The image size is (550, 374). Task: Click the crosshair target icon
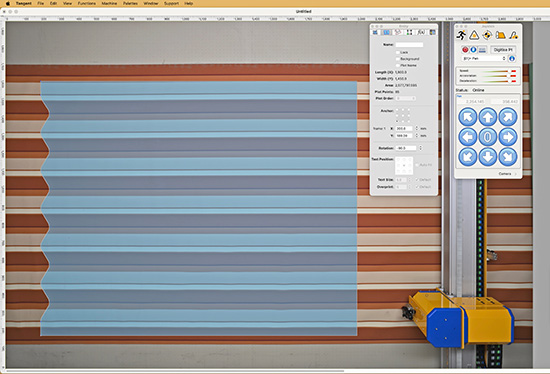[x=487, y=35]
